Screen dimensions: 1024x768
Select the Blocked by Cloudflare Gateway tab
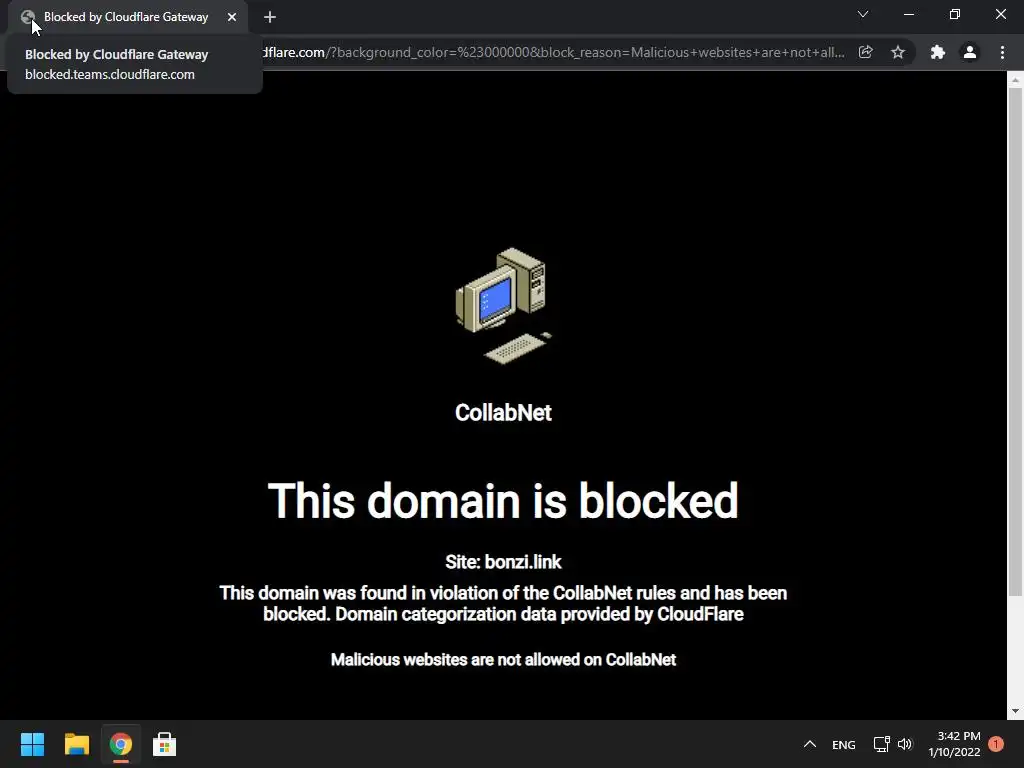click(126, 17)
